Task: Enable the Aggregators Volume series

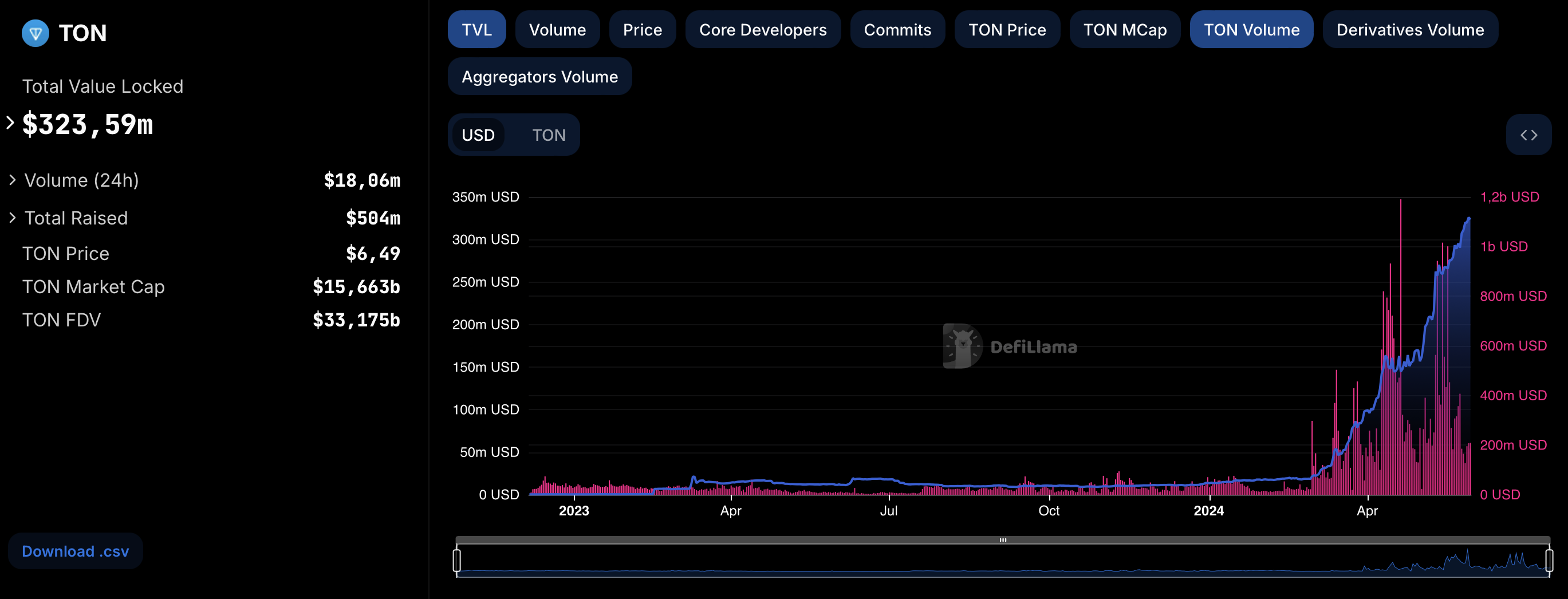Action: click(539, 77)
